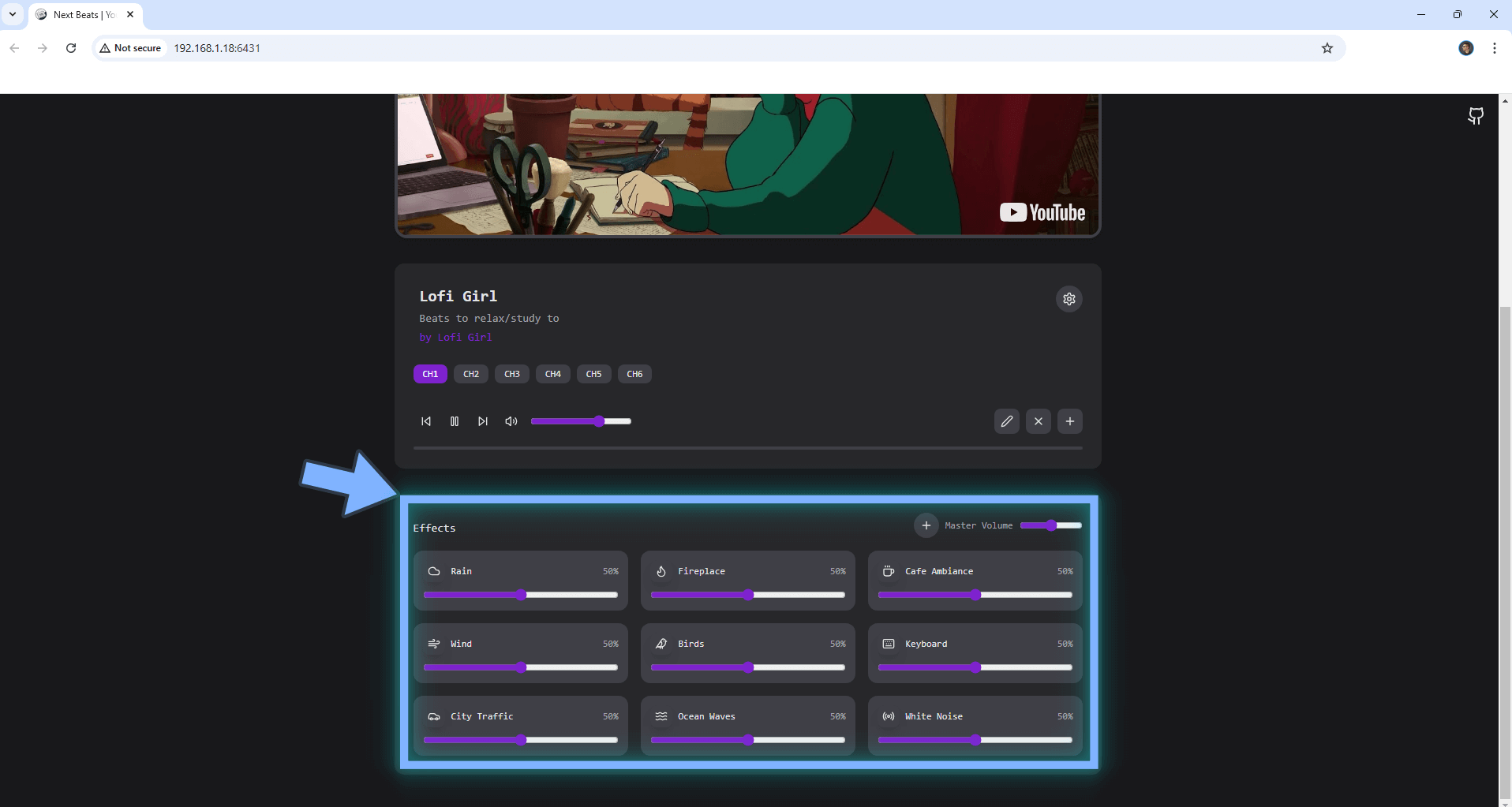Switch to channel CH6

pyautogui.click(x=634, y=374)
